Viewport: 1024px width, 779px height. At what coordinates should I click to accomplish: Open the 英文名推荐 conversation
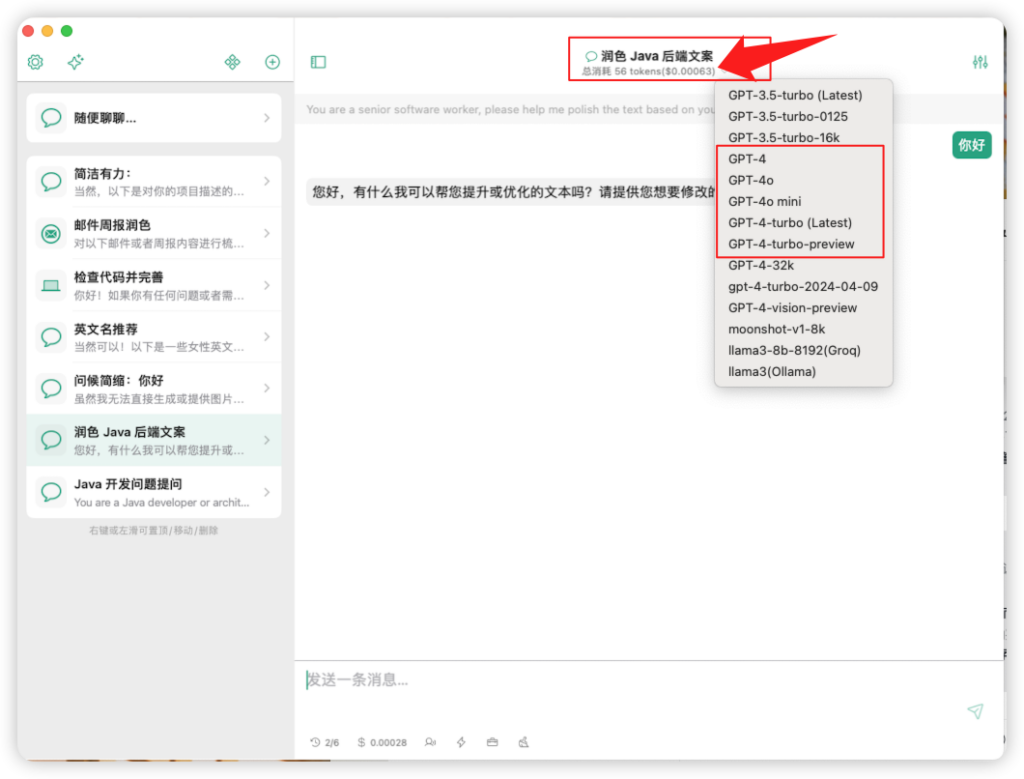154,337
